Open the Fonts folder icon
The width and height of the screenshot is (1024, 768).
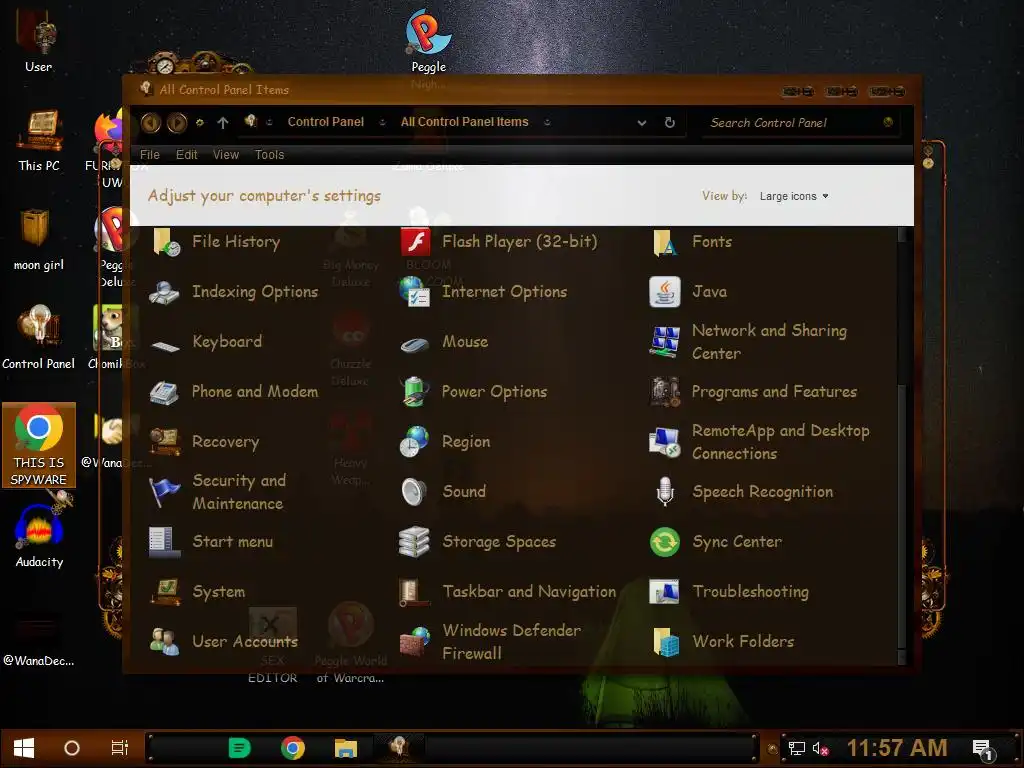click(x=665, y=242)
